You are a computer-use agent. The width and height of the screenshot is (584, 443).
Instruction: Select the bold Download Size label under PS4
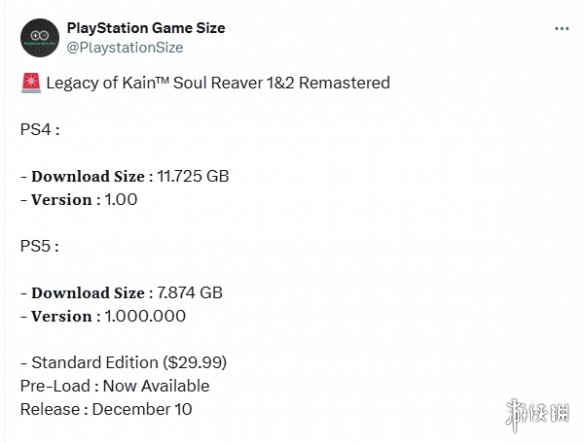point(88,176)
